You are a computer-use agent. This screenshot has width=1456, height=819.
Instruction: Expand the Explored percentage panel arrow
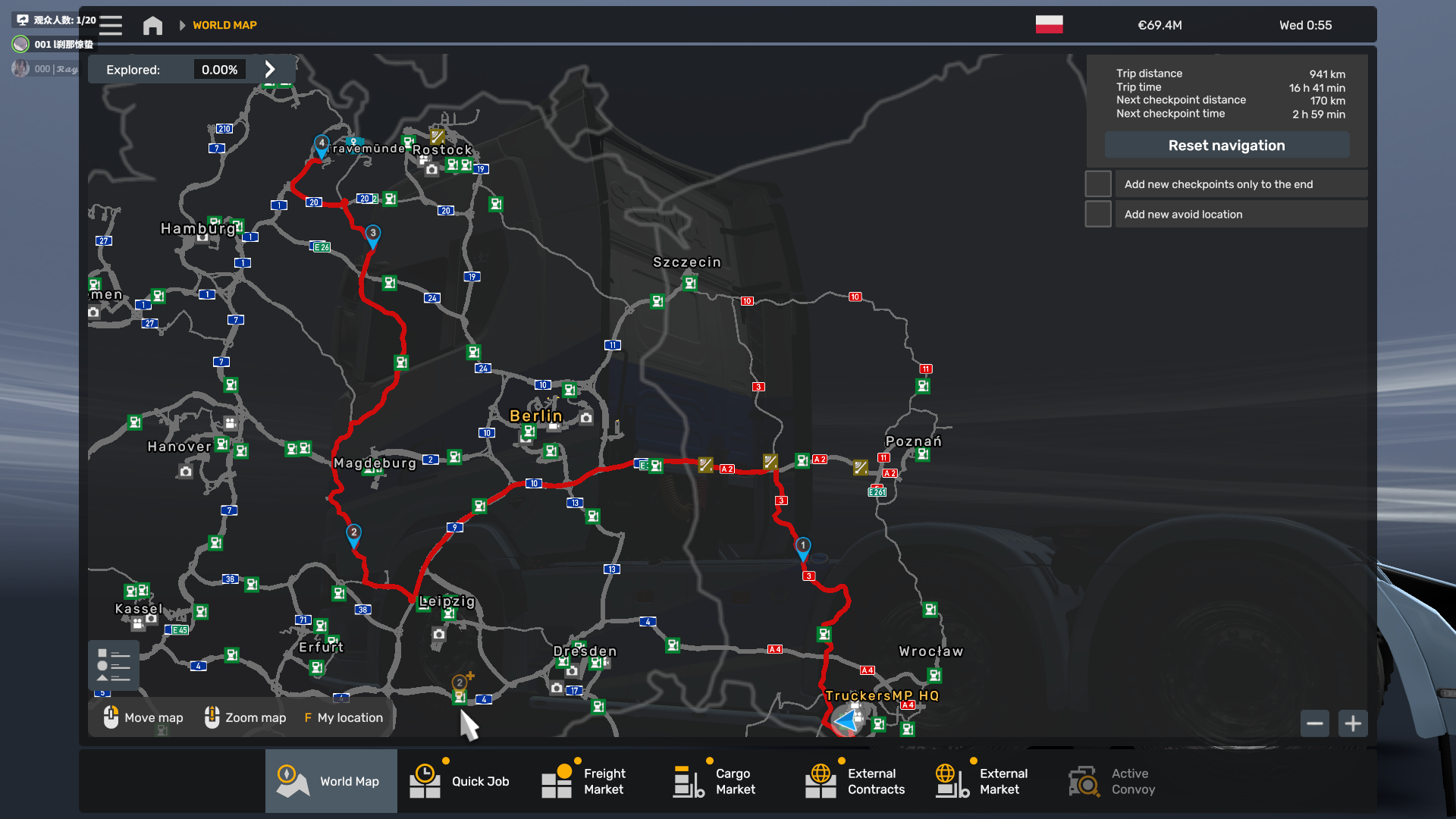[270, 69]
